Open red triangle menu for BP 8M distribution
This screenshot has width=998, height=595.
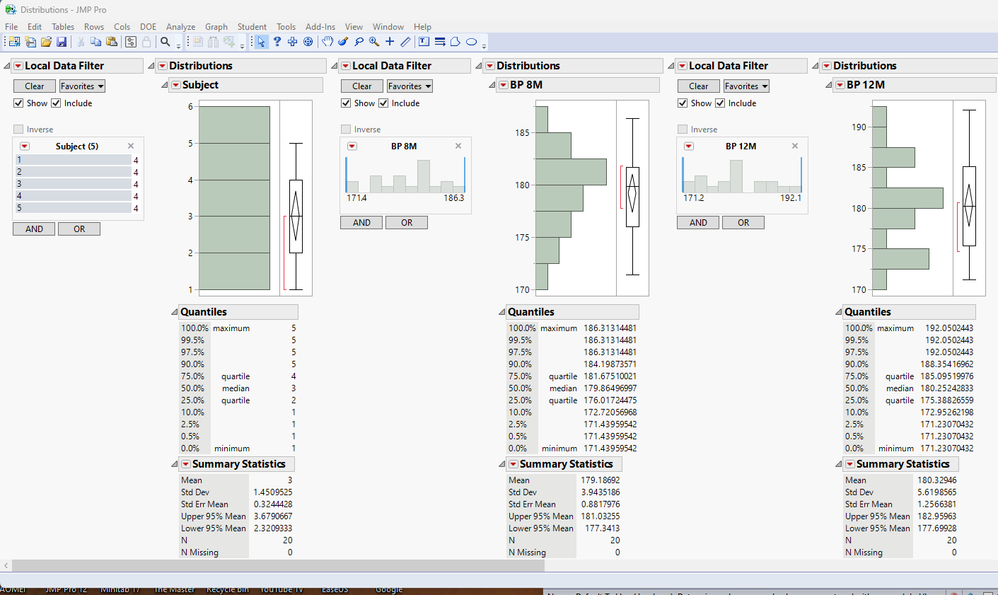coord(503,85)
